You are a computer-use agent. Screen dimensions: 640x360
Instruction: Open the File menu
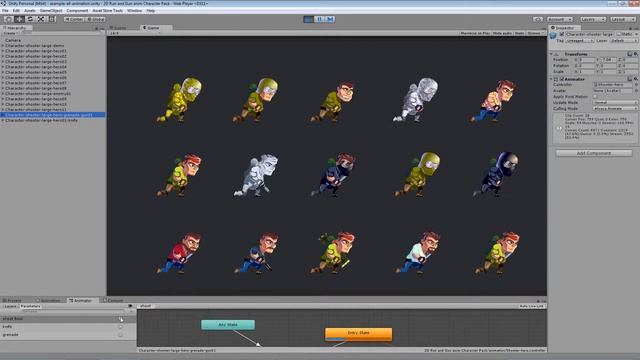(x=5, y=11)
